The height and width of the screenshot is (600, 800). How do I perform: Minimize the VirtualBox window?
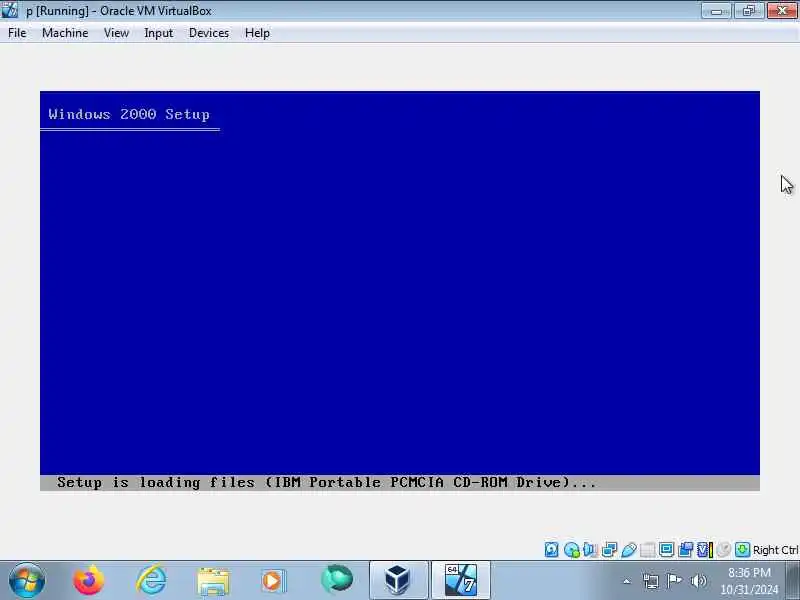[x=716, y=11]
